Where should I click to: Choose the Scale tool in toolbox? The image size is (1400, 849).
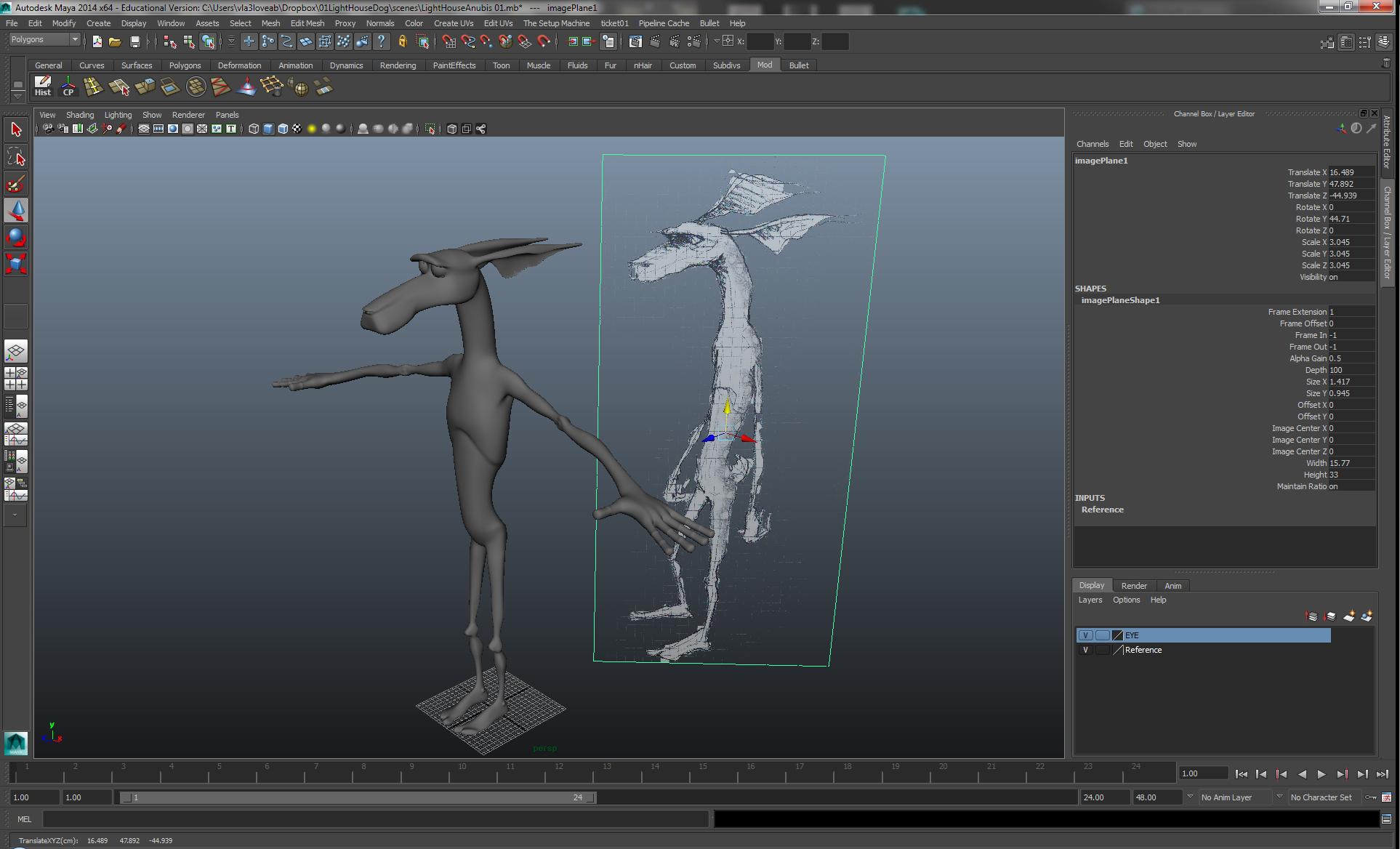tap(16, 263)
